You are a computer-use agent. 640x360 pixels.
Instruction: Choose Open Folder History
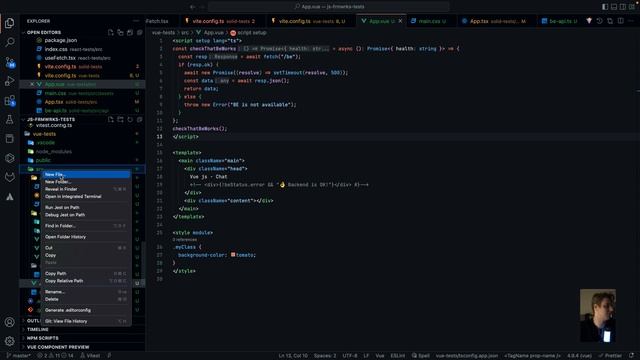[86, 237]
